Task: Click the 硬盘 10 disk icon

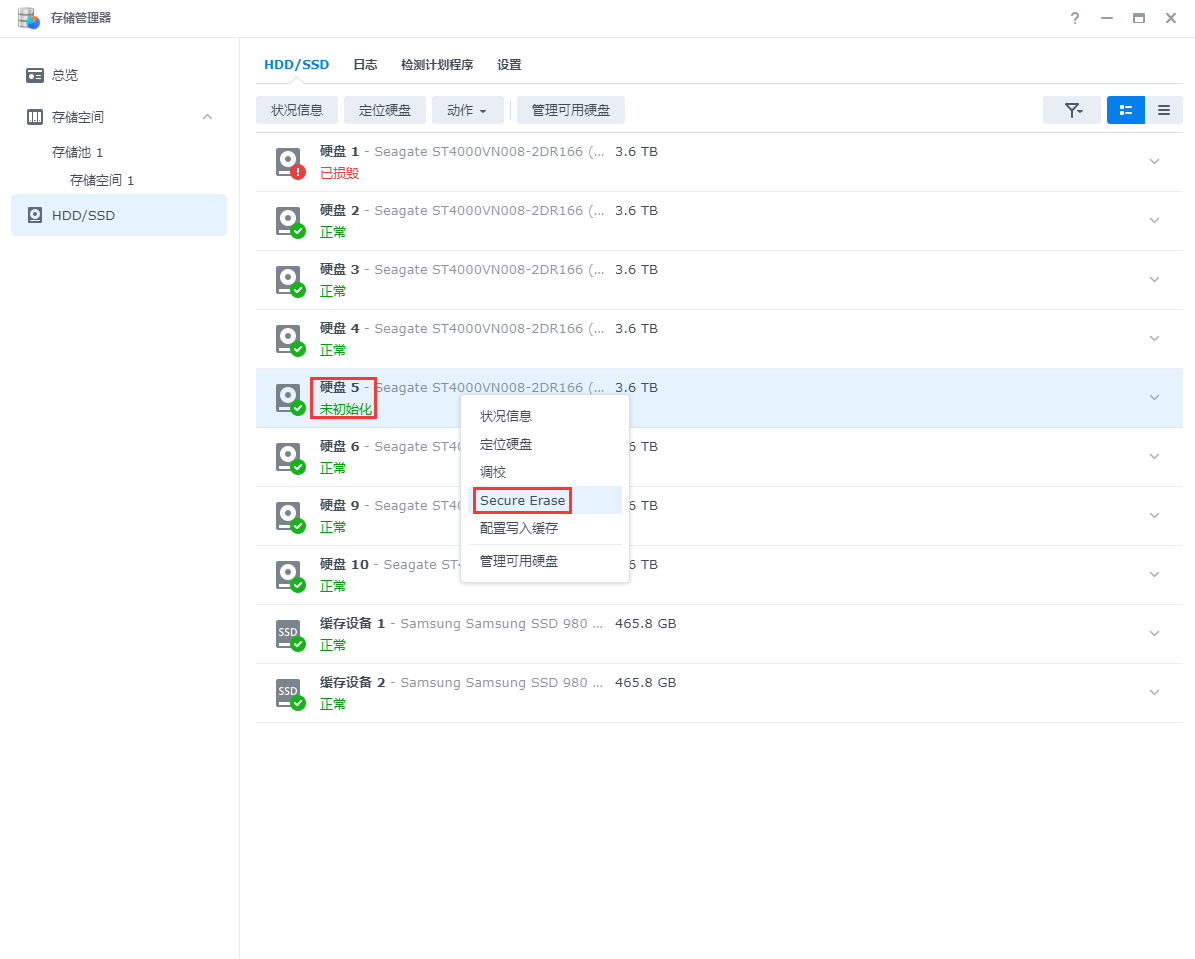Action: click(x=288, y=575)
